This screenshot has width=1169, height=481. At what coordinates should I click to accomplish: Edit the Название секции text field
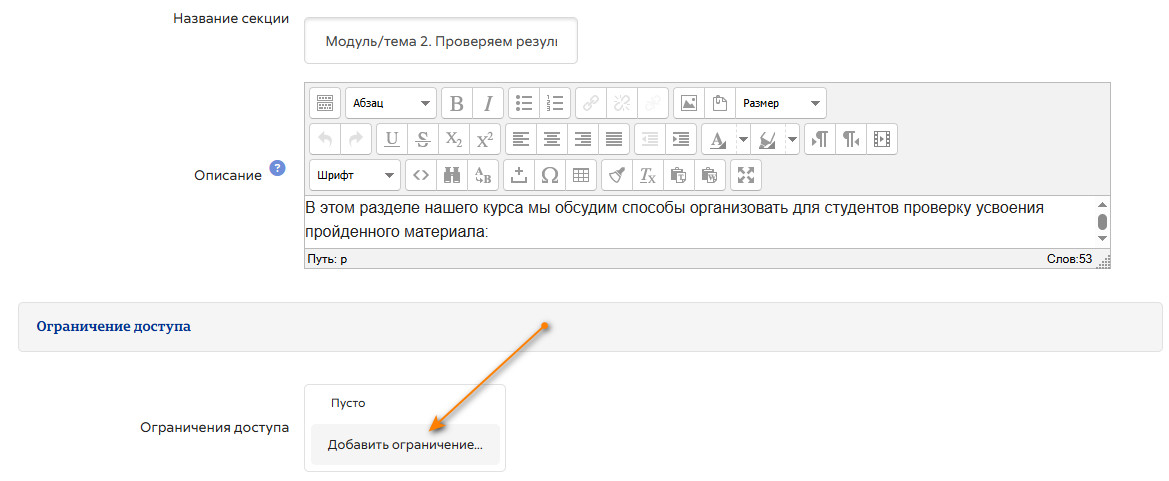click(441, 40)
